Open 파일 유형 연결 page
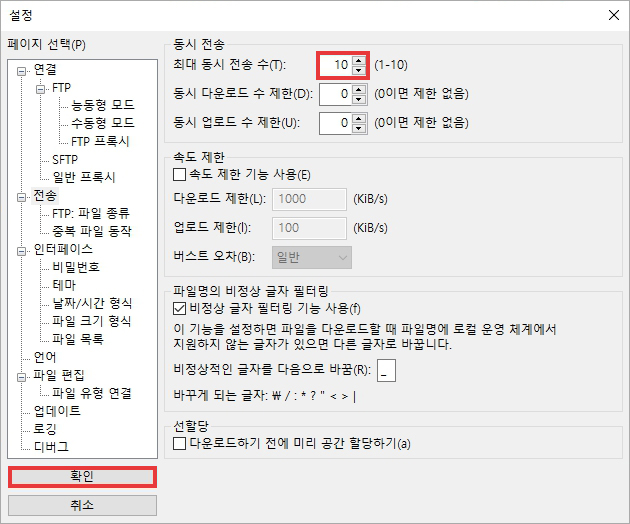This screenshot has height=524, width=630. coord(92,393)
